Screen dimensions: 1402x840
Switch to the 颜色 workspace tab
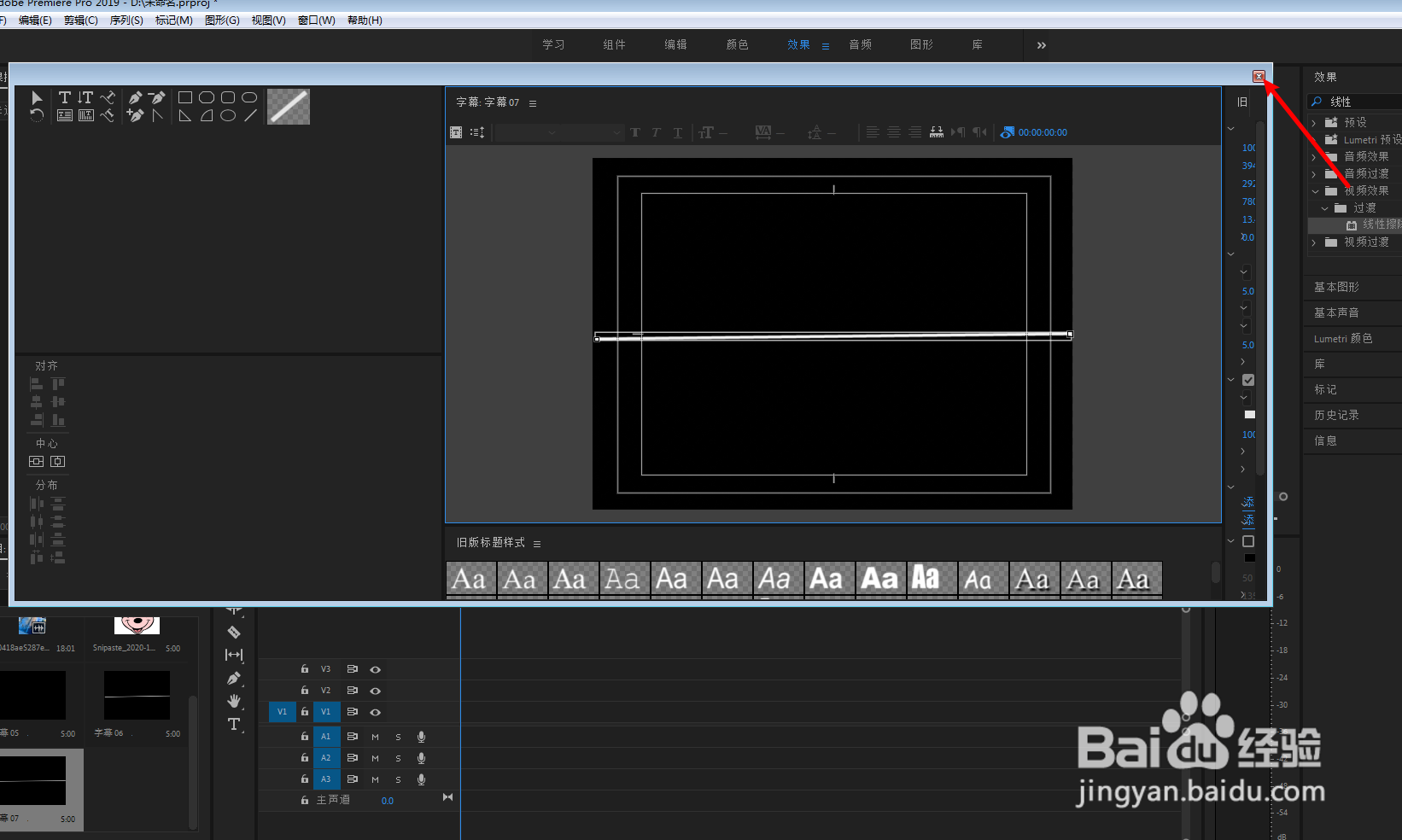coord(738,44)
